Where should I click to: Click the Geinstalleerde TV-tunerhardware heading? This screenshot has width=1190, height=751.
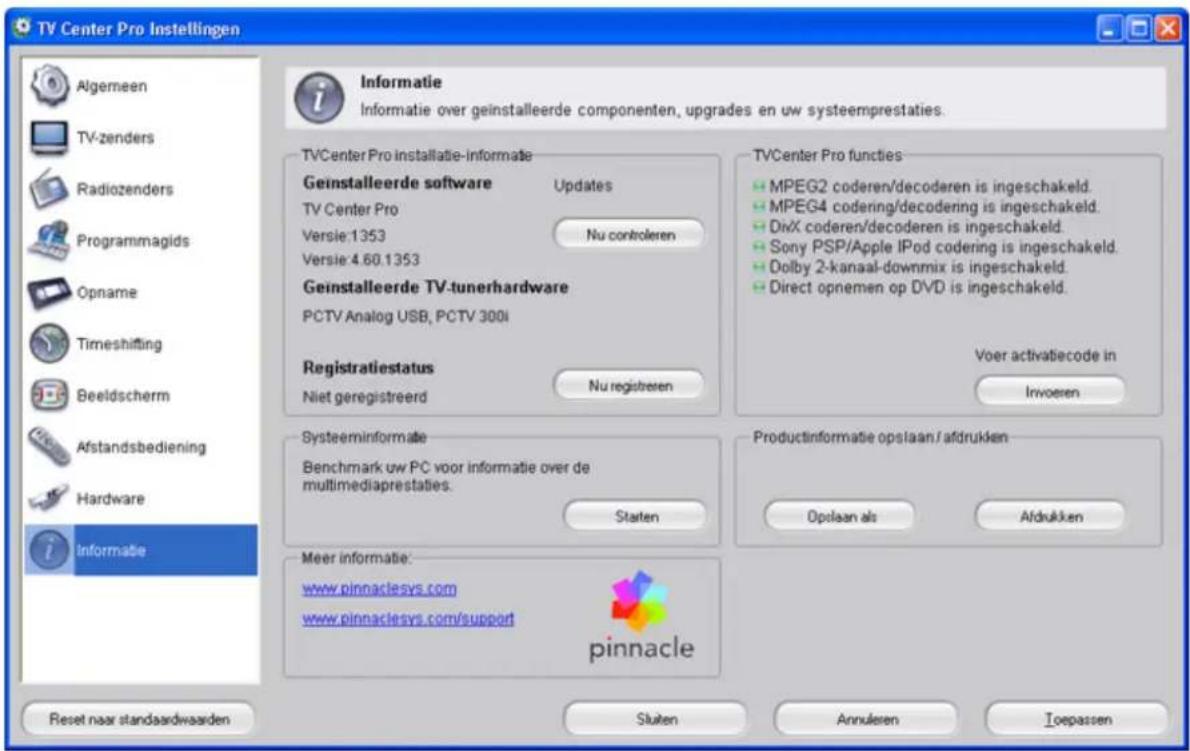(436, 288)
